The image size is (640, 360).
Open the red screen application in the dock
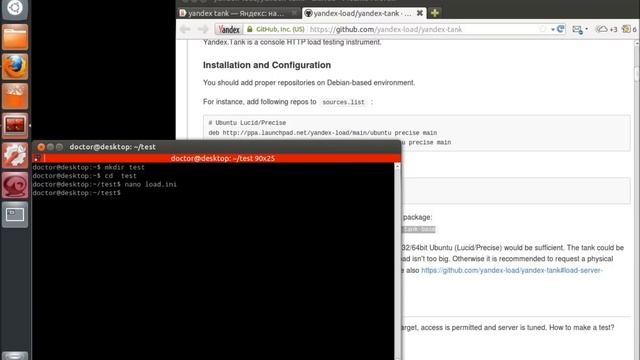[x=15, y=125]
